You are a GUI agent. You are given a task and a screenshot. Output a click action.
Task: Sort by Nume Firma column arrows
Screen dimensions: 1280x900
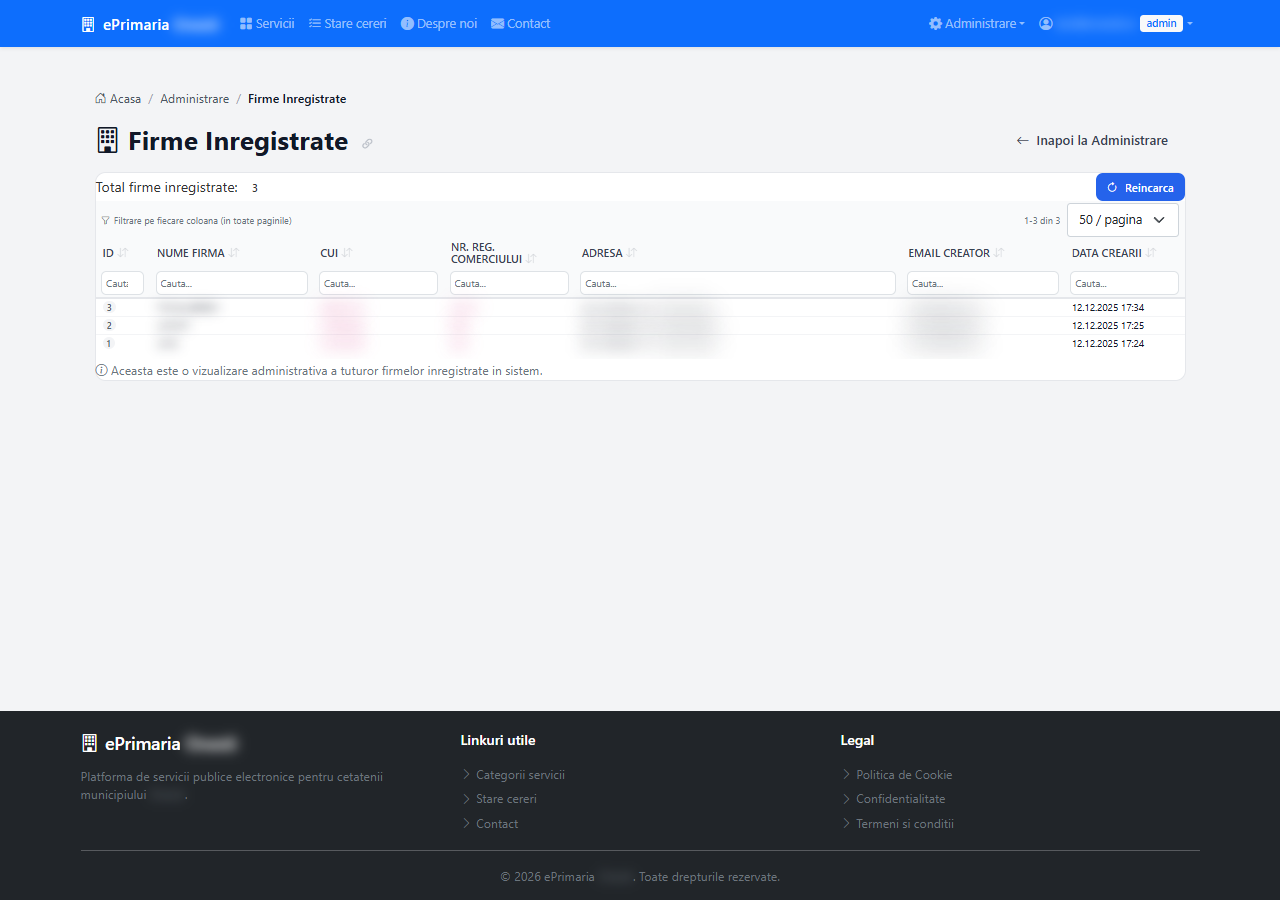point(234,253)
